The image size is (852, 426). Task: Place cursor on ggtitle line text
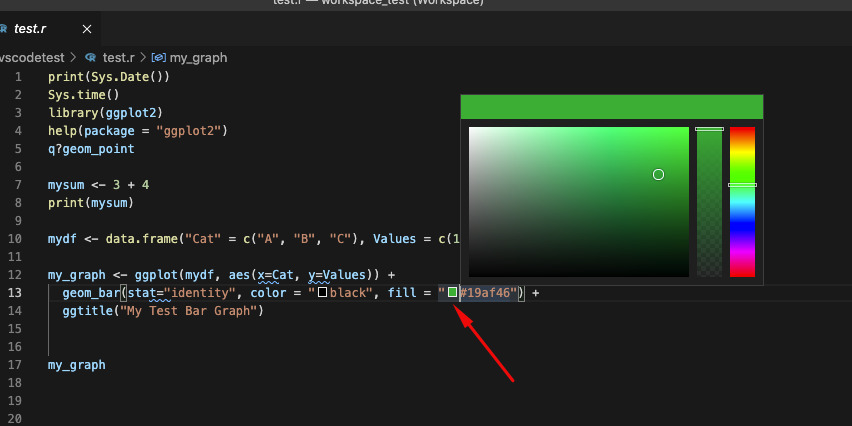pyautogui.click(x=160, y=311)
